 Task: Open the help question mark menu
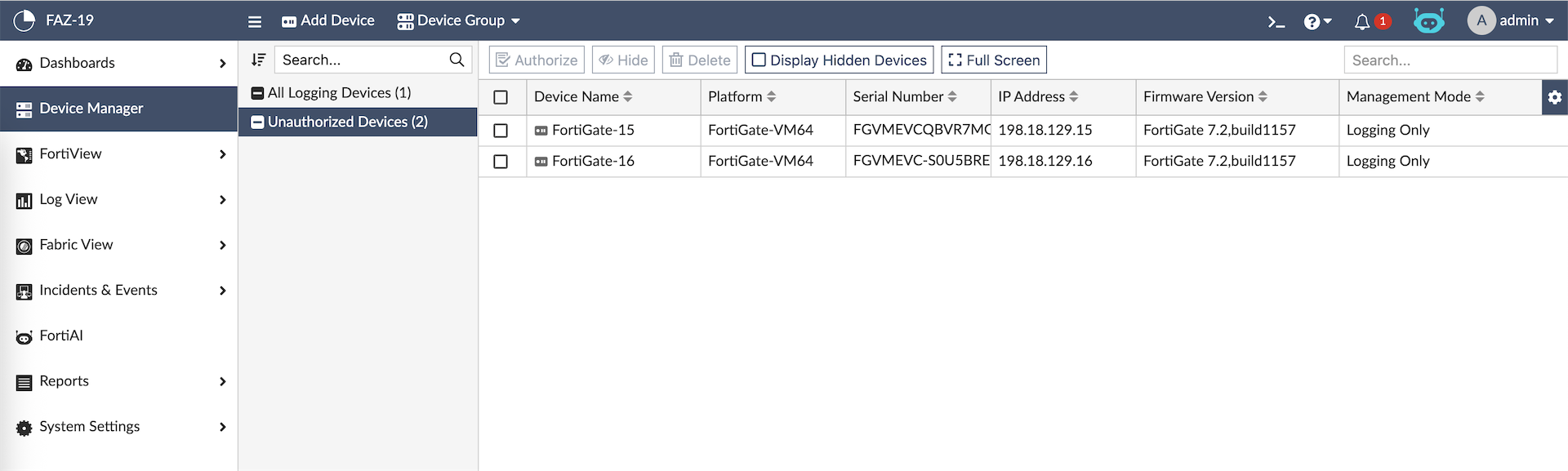1316,22
